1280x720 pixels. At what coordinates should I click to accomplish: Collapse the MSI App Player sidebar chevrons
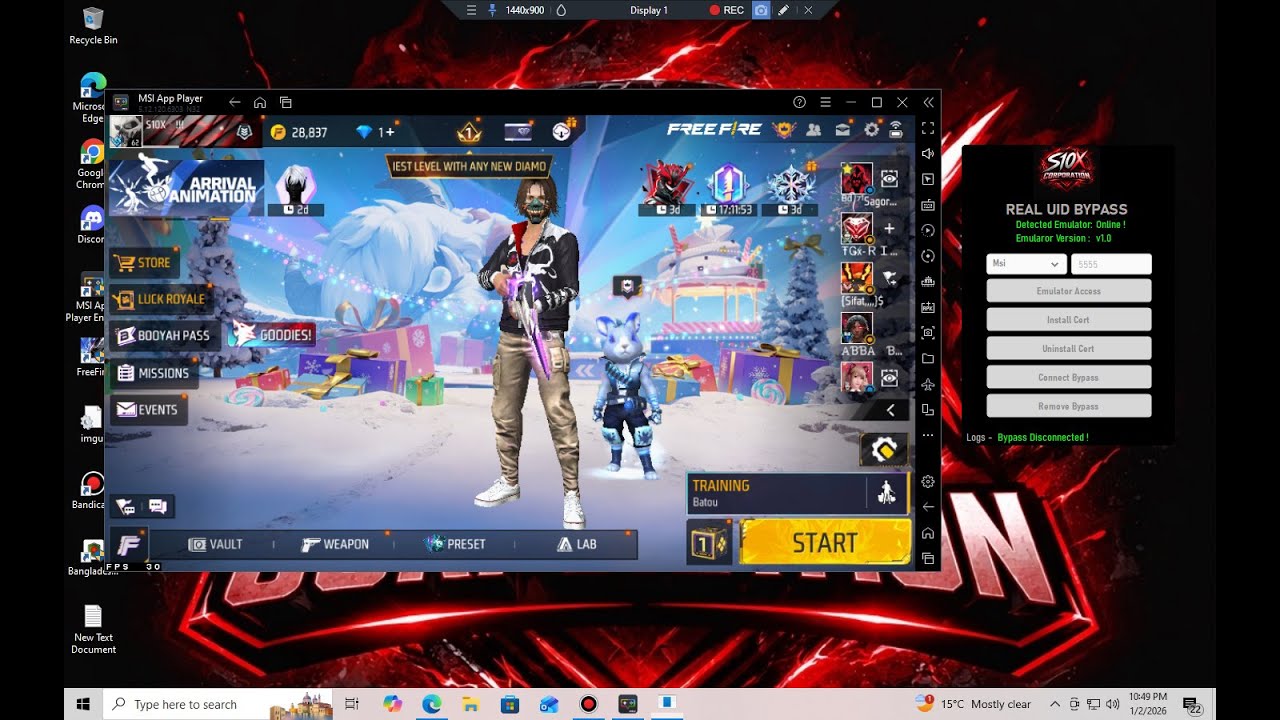[x=928, y=102]
